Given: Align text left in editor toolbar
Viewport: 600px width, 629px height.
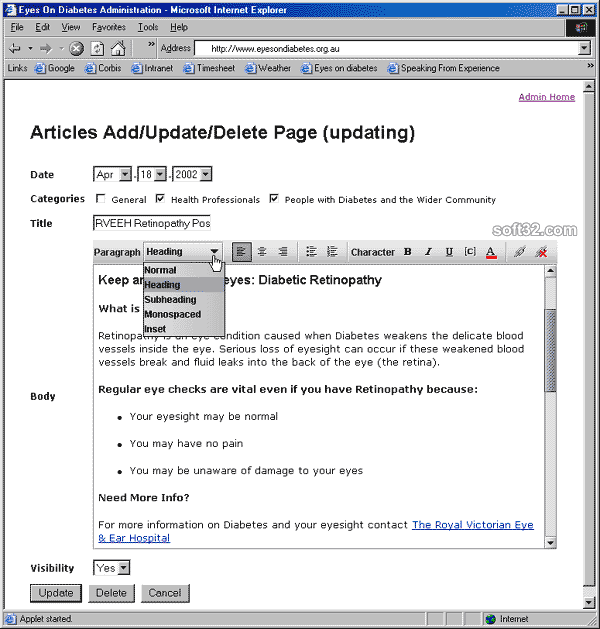Looking at the screenshot, I should pos(242,252).
